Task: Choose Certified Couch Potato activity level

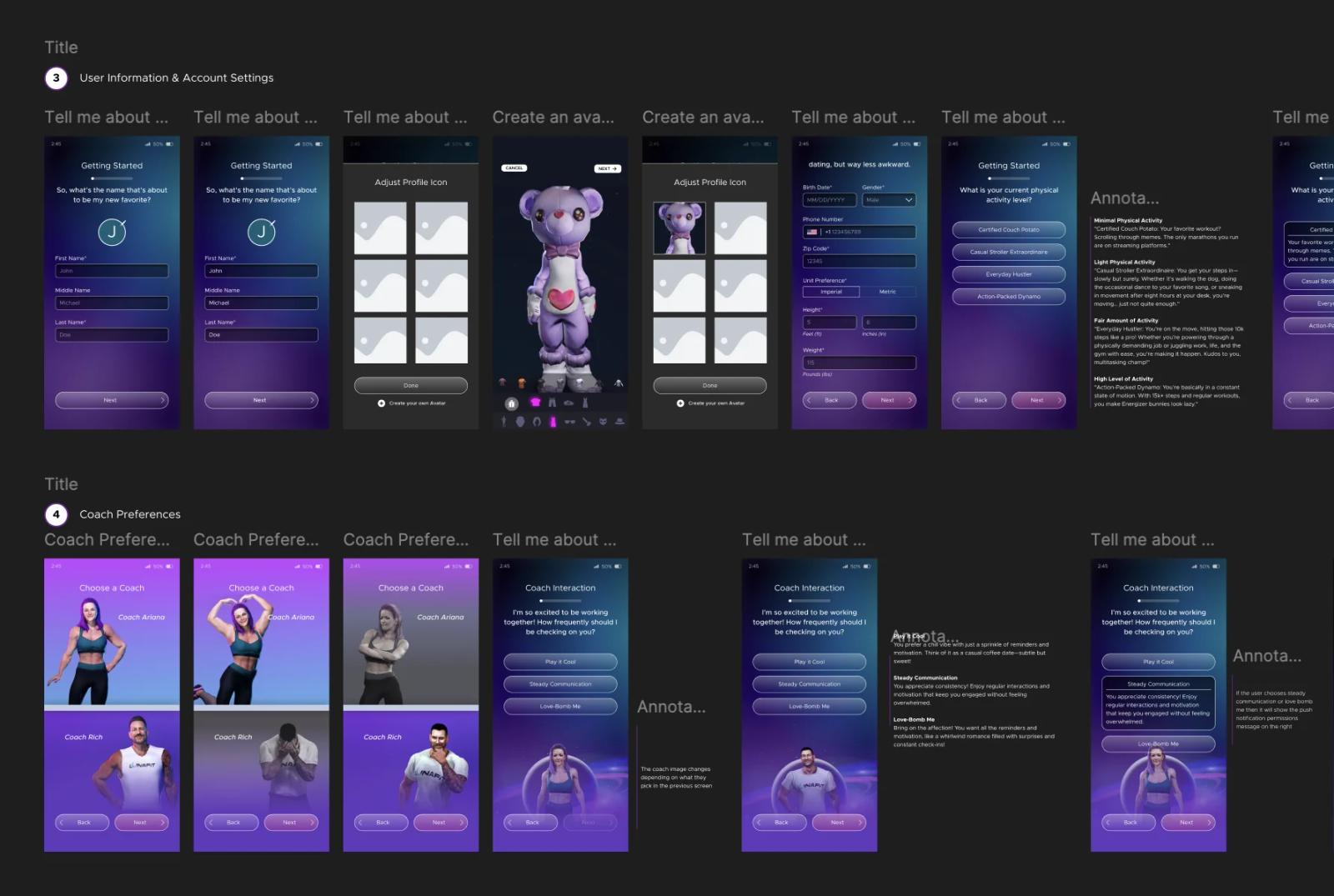Action: tap(1009, 229)
